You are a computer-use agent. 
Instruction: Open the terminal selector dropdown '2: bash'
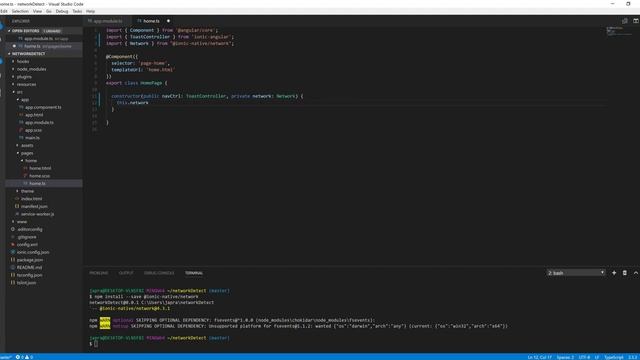[576, 273]
